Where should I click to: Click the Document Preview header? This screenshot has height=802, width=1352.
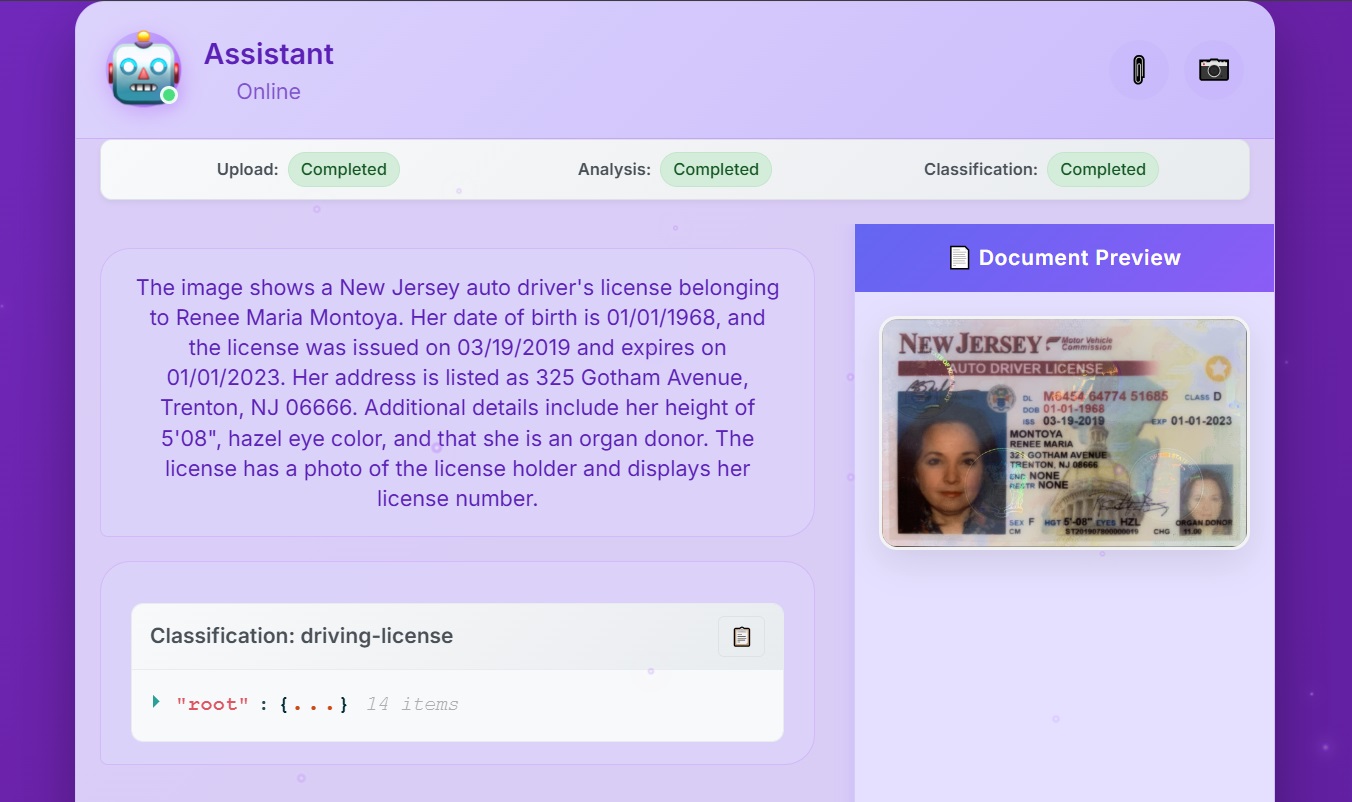1064,258
